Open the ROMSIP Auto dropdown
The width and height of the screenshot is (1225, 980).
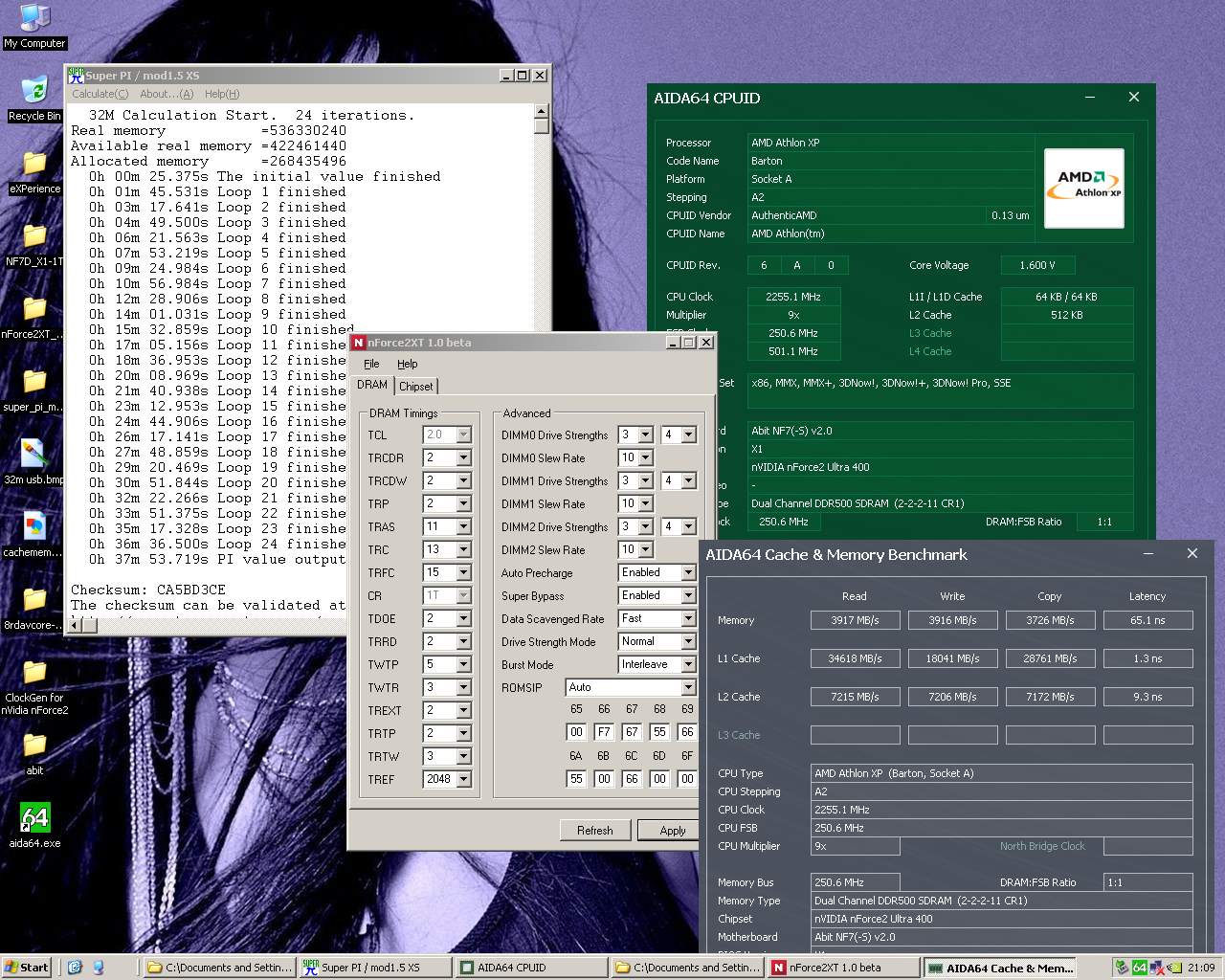coord(687,687)
